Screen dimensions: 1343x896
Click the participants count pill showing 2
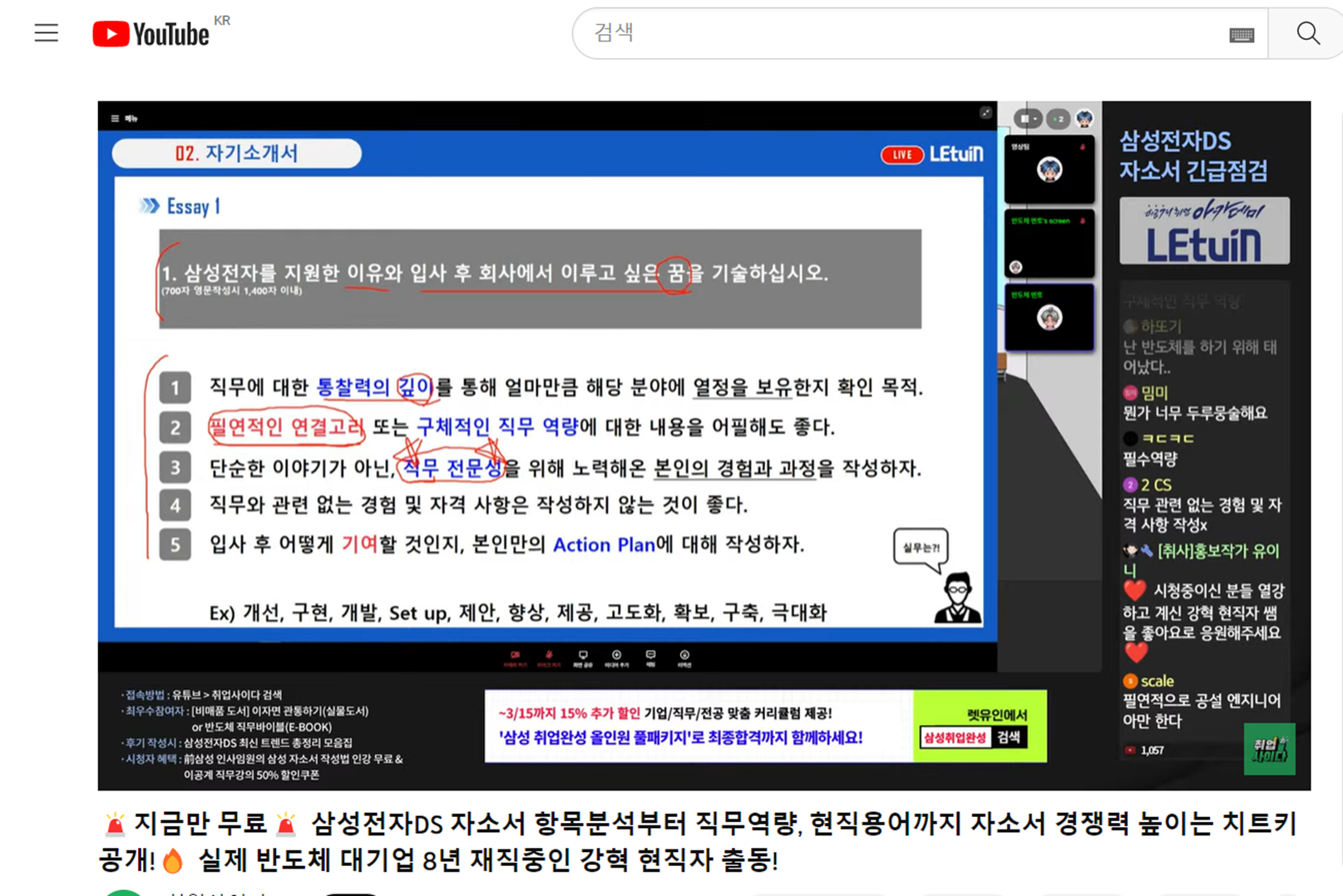(x=1058, y=119)
